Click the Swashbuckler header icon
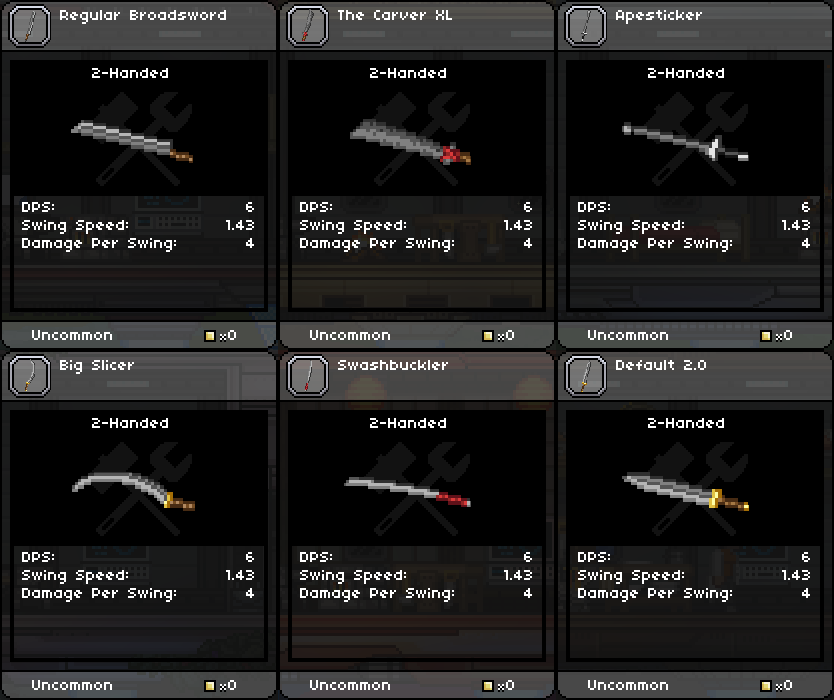Screen dimensions: 834x700 click(308, 376)
